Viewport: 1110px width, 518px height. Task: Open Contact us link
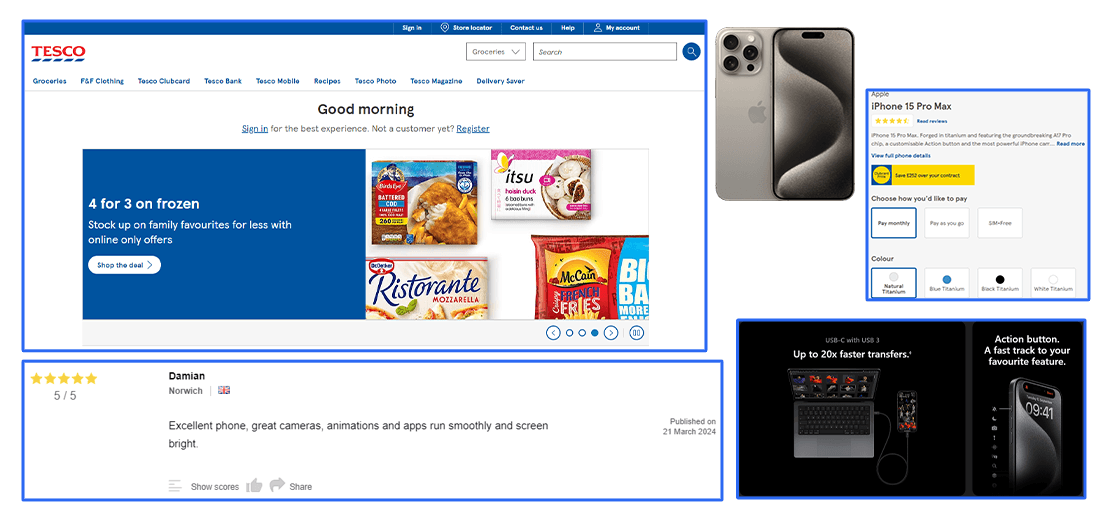tap(526, 28)
